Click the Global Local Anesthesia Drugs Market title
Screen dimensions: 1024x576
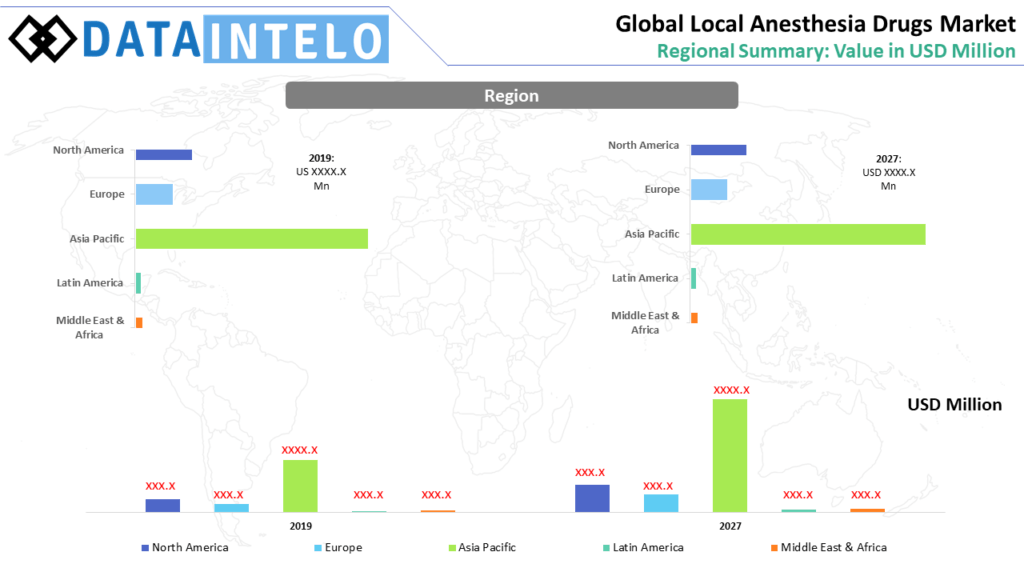coord(816,22)
